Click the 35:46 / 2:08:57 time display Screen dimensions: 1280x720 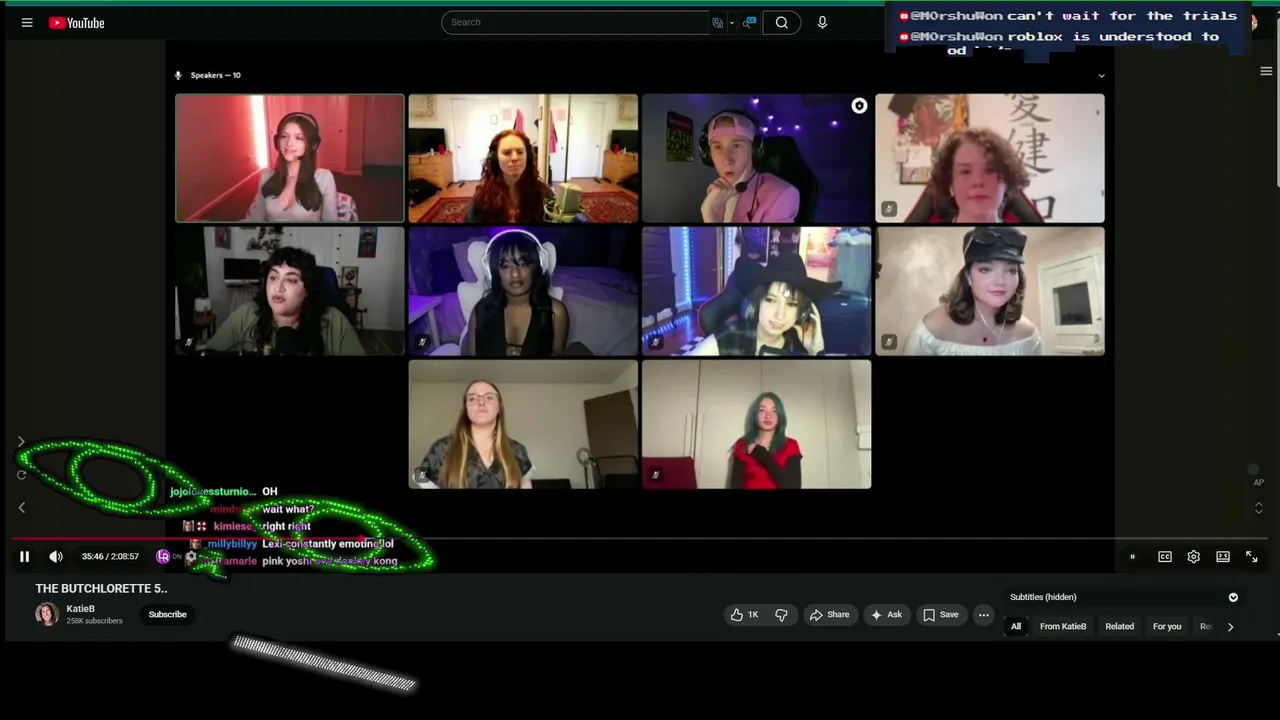point(110,557)
